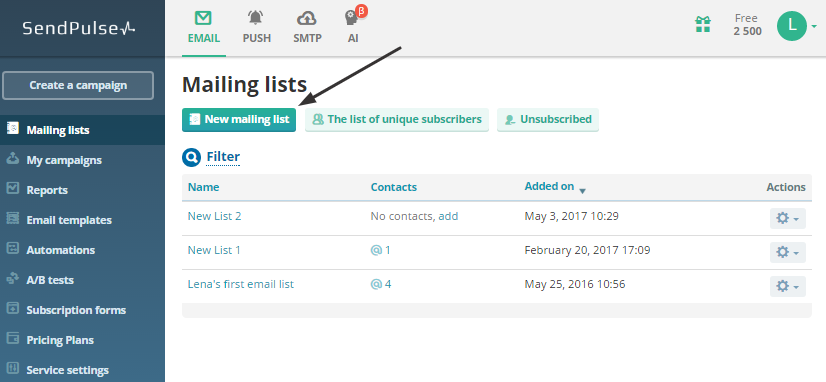
Task: Open the AI beta section
Action: pos(353,26)
